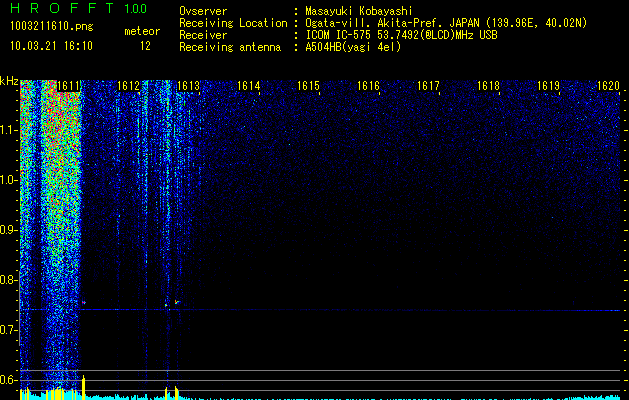This screenshot has width=629, height=400.
Task: Click the 1615 time marker
Action: (x=308, y=86)
